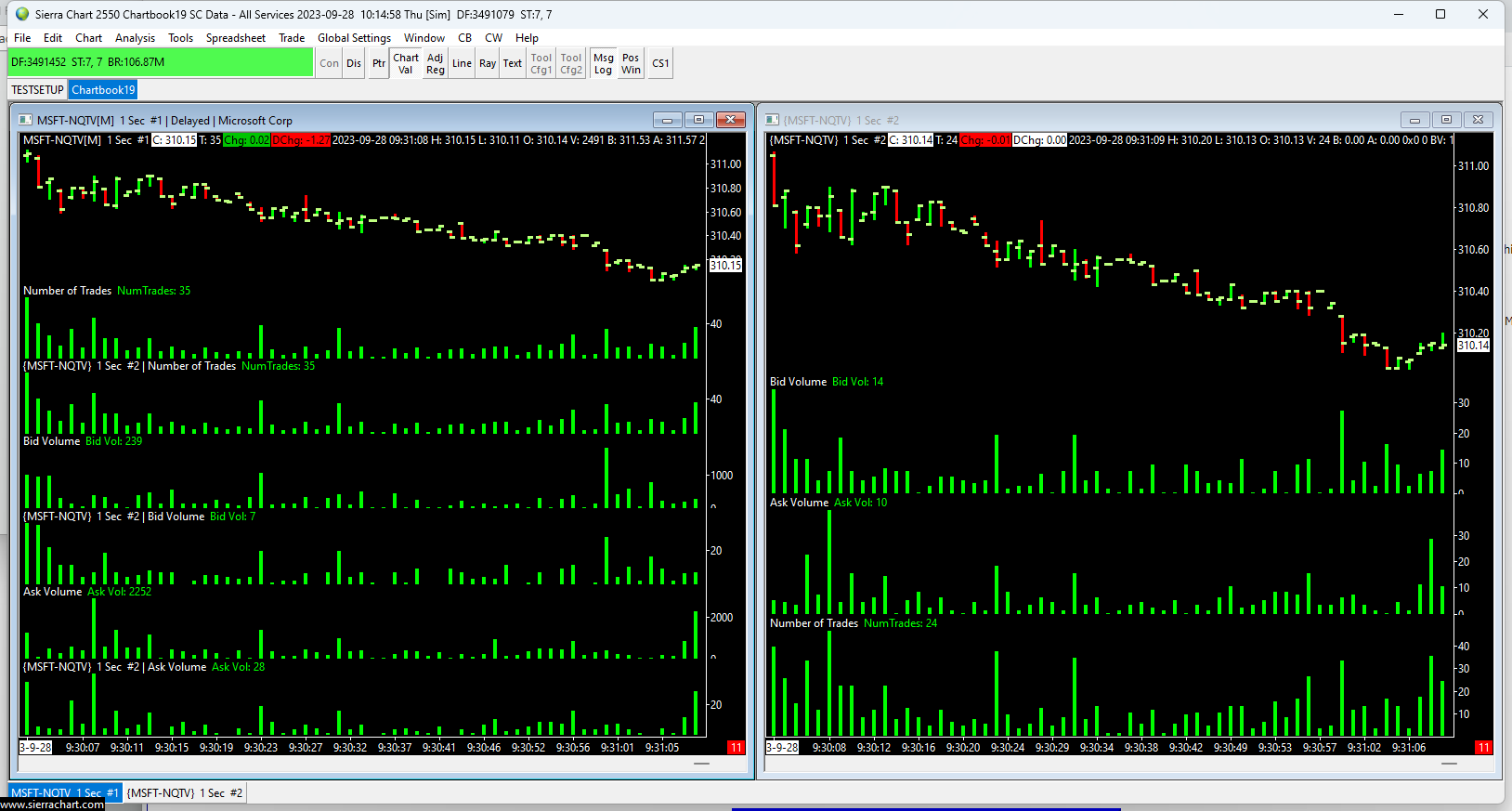Click the 3-9-28 date label in chart #1
The height and width of the screenshot is (811, 1512).
(x=36, y=748)
